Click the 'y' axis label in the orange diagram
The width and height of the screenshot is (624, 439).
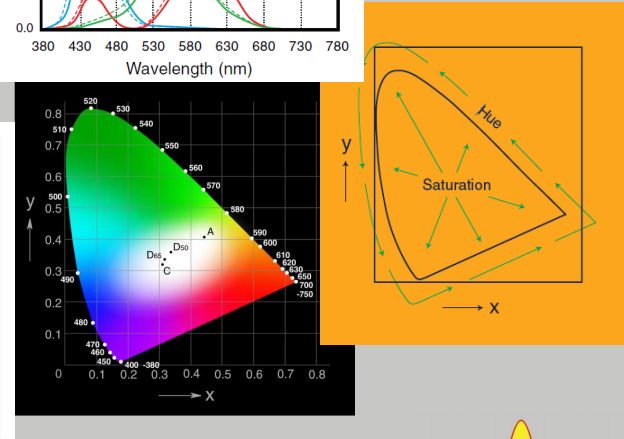347,145
